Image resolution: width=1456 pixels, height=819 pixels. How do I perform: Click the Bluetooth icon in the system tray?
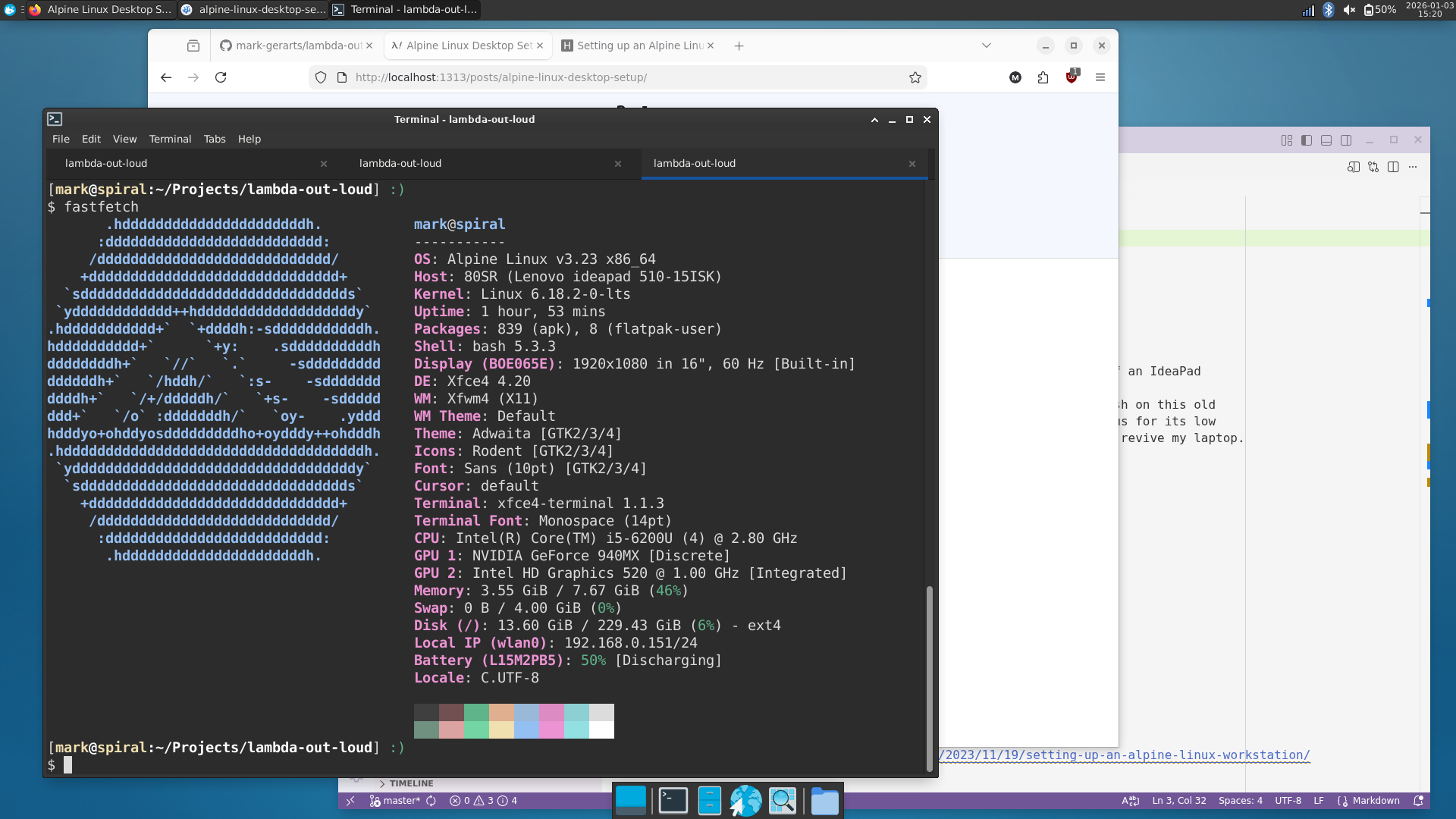[1329, 11]
